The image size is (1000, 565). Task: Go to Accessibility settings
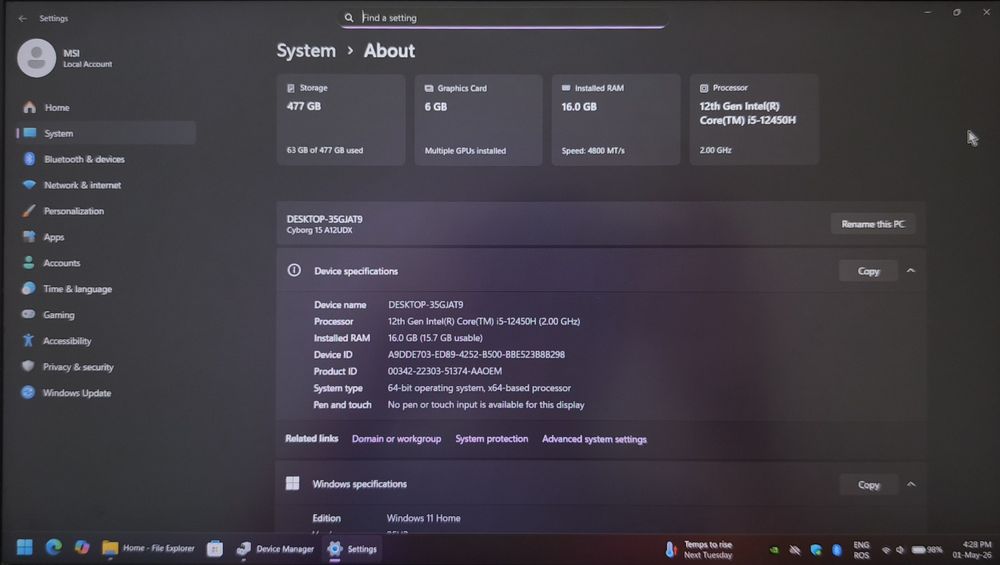click(x=106, y=341)
